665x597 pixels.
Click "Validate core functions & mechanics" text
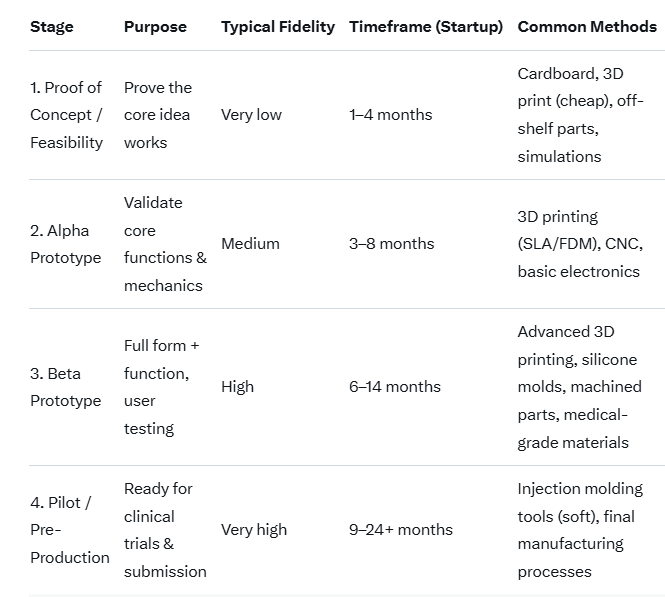pos(165,244)
